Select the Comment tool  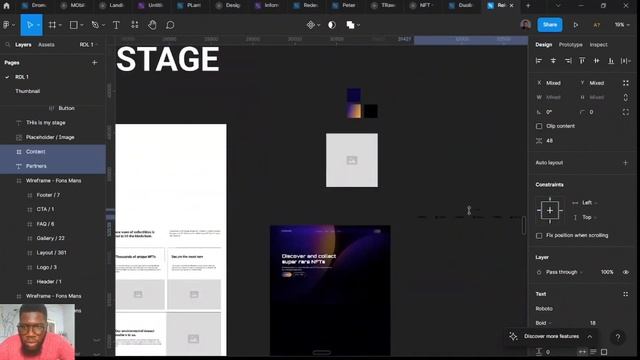[170, 25]
